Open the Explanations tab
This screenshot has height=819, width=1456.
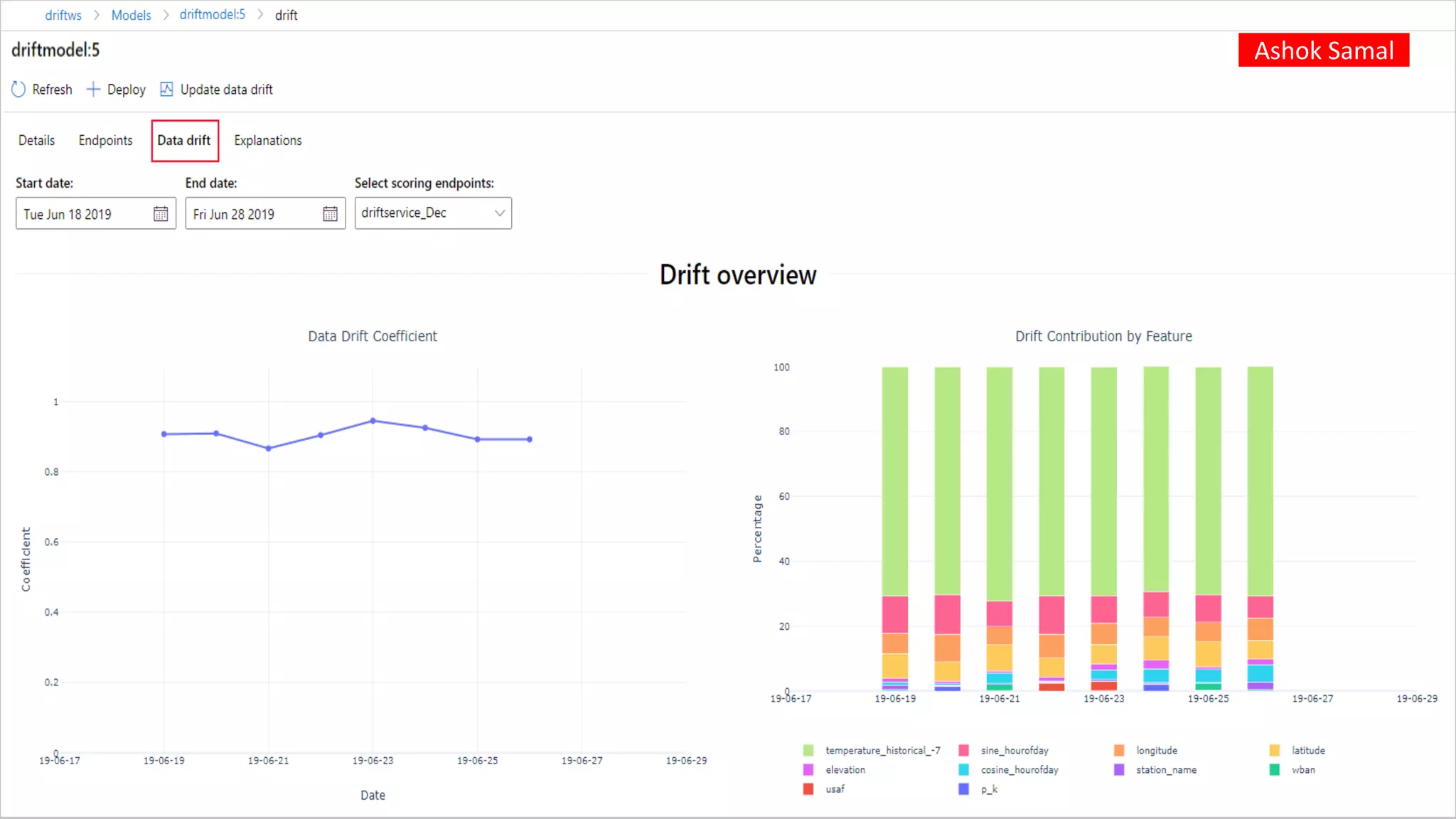tap(268, 140)
